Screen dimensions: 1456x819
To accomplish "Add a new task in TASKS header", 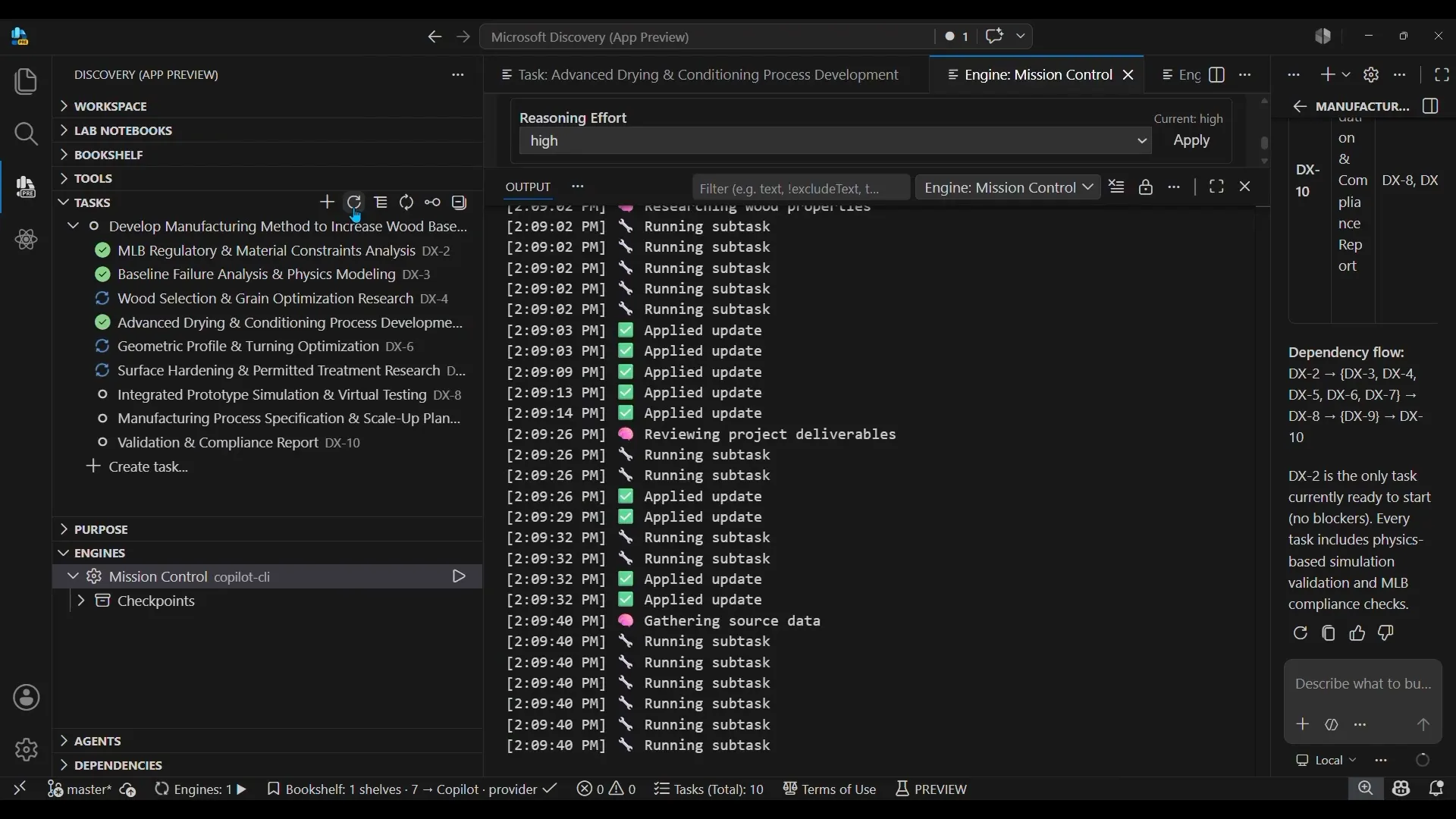I will (x=328, y=202).
